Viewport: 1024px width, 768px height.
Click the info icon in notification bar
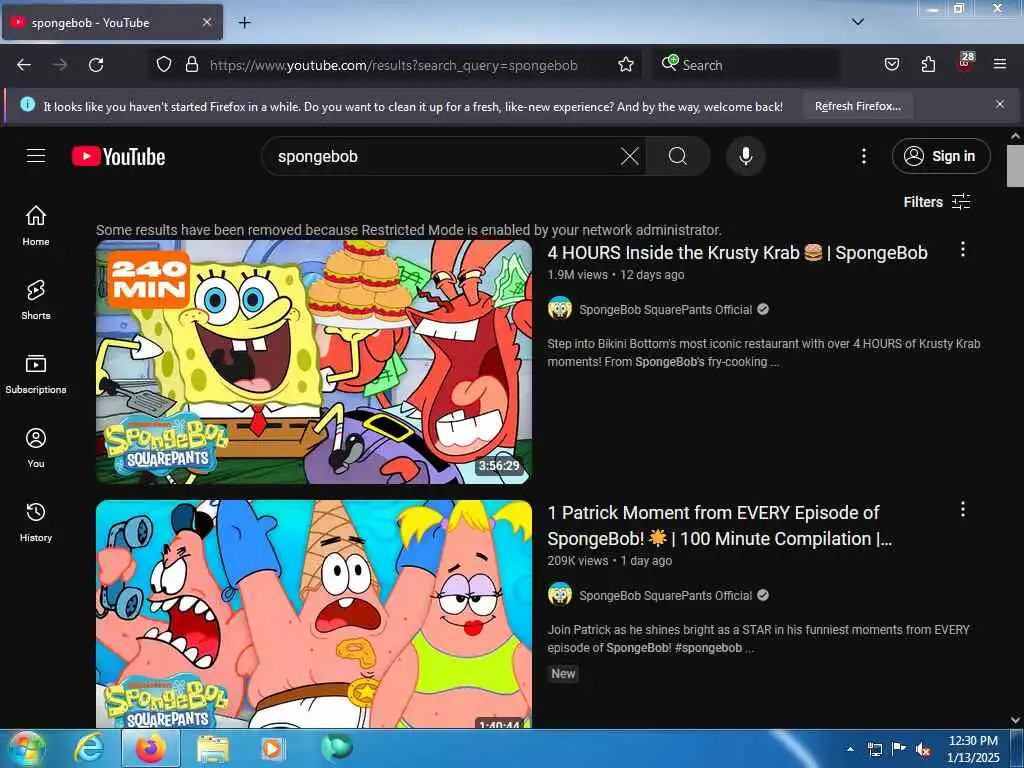point(27,104)
